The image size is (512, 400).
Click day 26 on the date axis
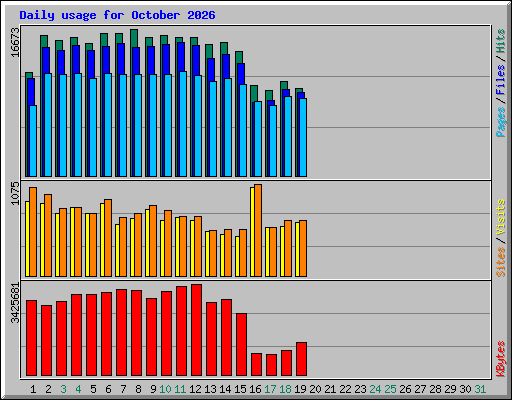405,389
